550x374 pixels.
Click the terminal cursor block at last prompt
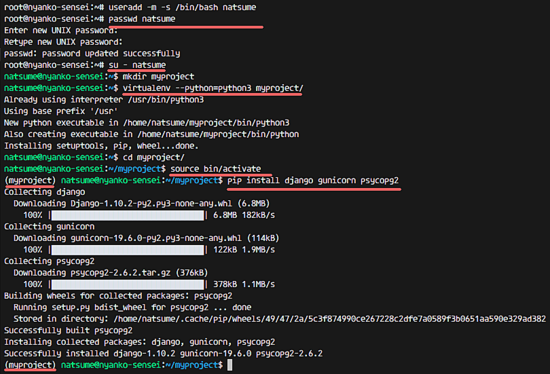pyautogui.click(x=229, y=365)
